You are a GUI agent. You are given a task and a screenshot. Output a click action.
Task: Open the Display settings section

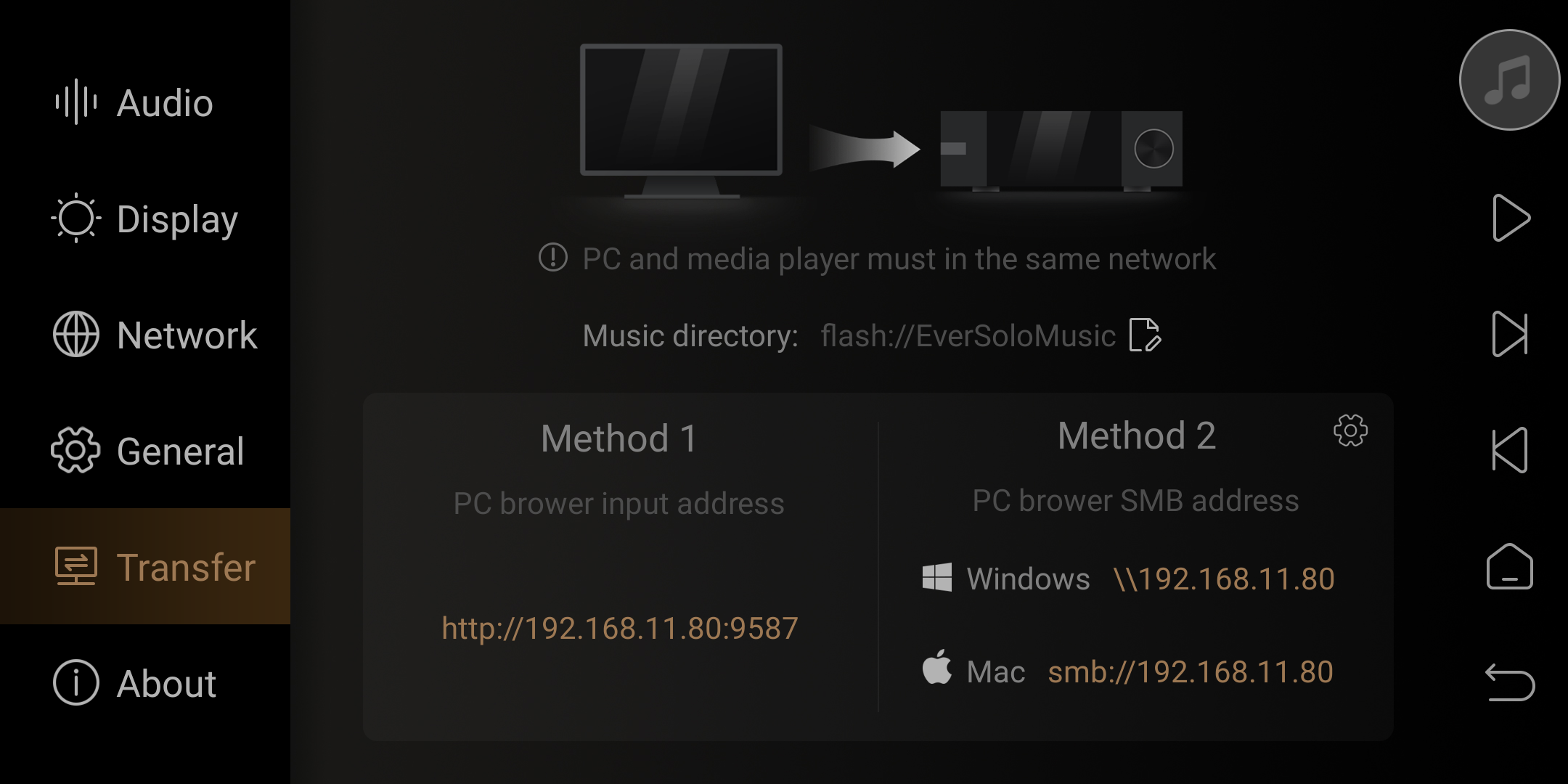pyautogui.click(x=145, y=218)
